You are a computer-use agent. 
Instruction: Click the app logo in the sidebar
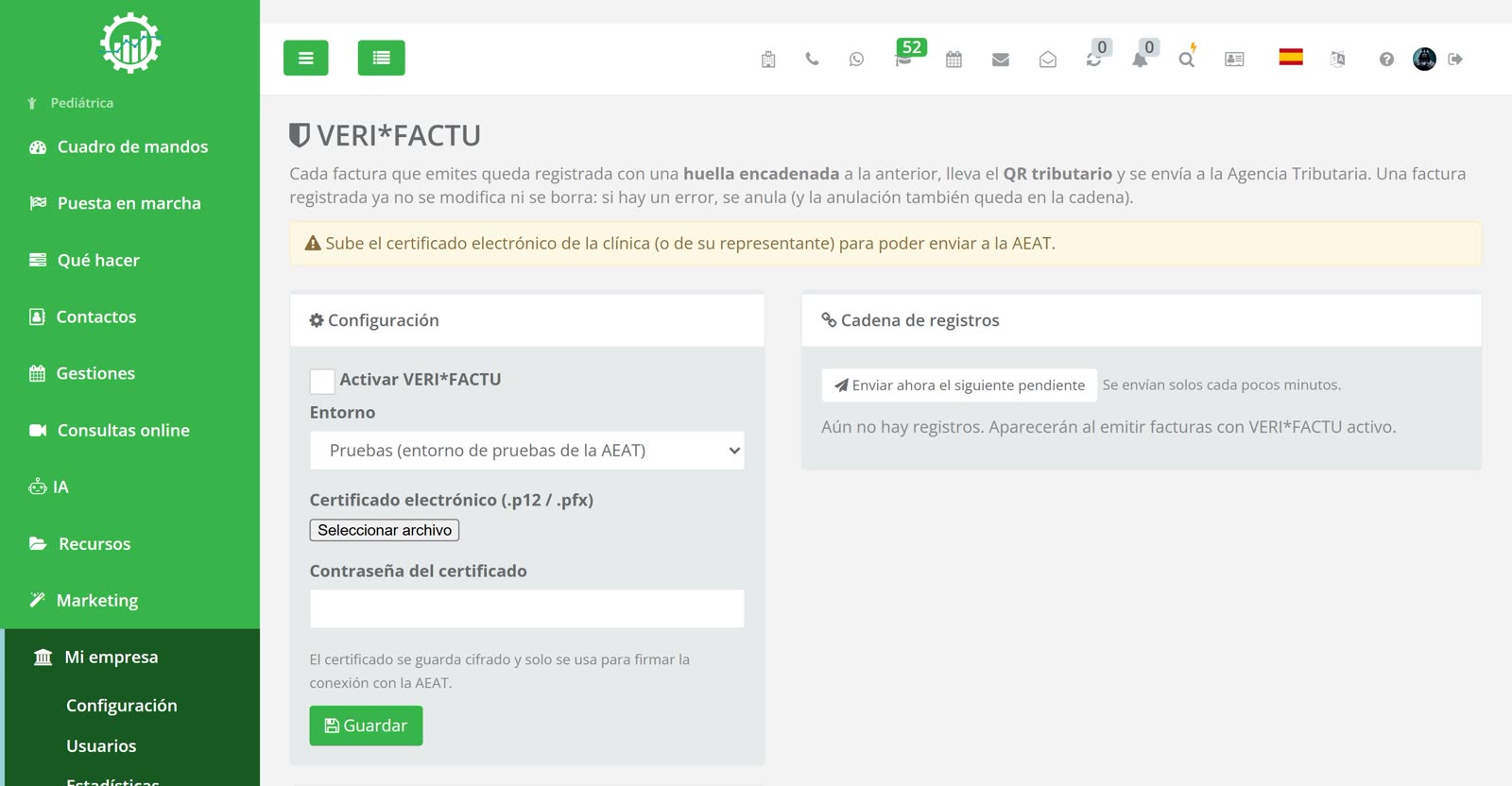point(130,43)
